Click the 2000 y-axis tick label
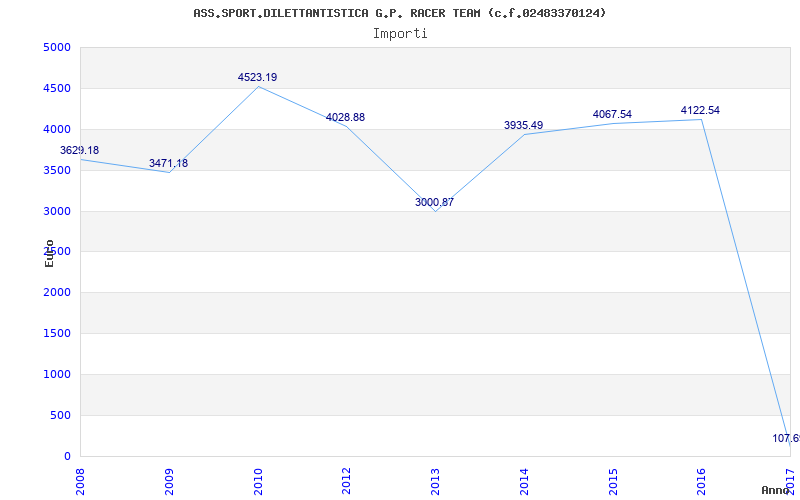This screenshot has width=800, height=500. pos(57,293)
